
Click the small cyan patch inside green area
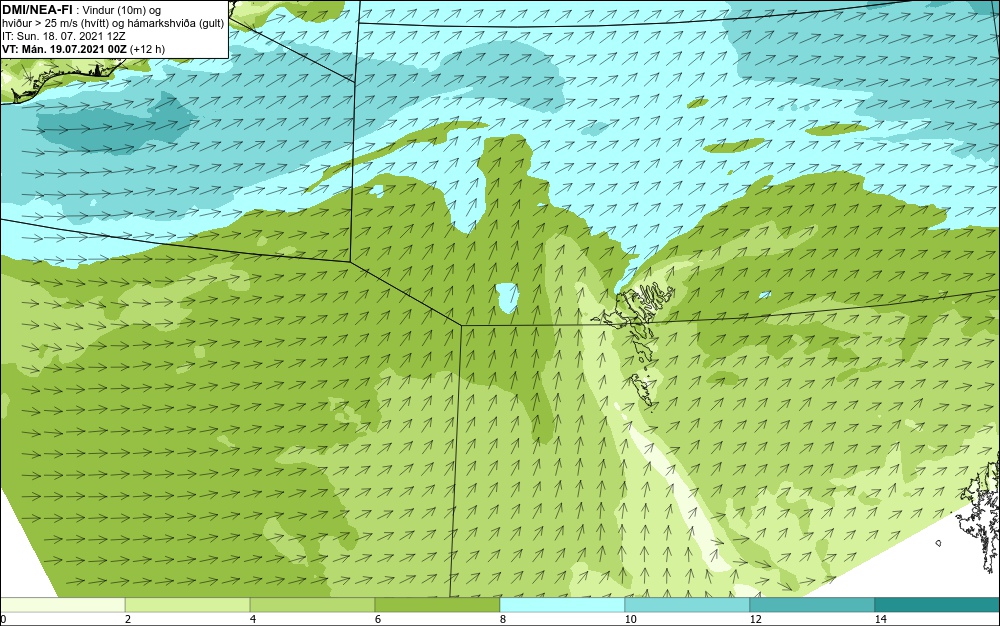point(508,299)
